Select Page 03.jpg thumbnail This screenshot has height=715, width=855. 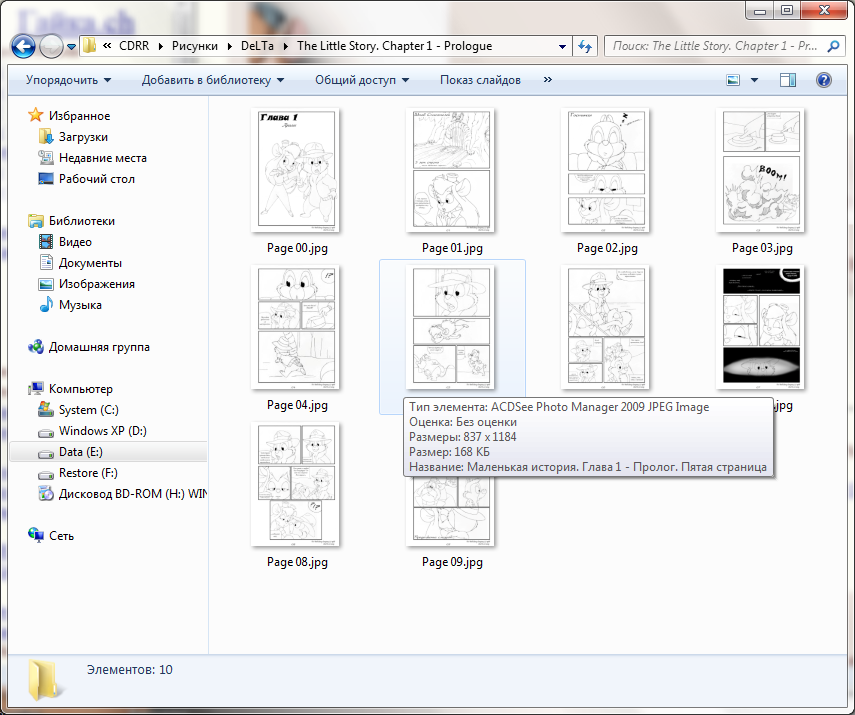[x=761, y=170]
